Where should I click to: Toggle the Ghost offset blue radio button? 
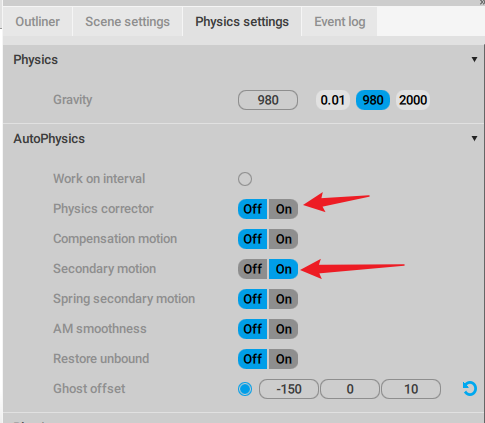(245, 389)
